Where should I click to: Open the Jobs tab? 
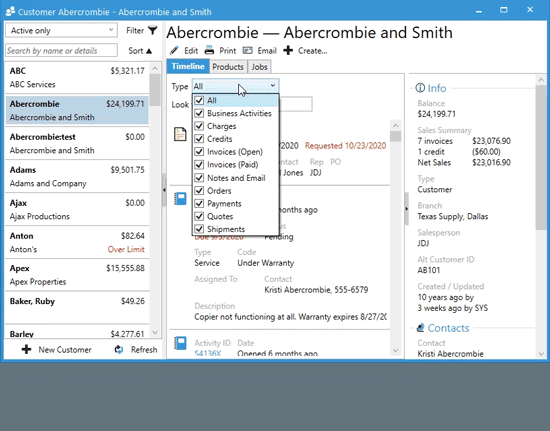pyautogui.click(x=260, y=67)
